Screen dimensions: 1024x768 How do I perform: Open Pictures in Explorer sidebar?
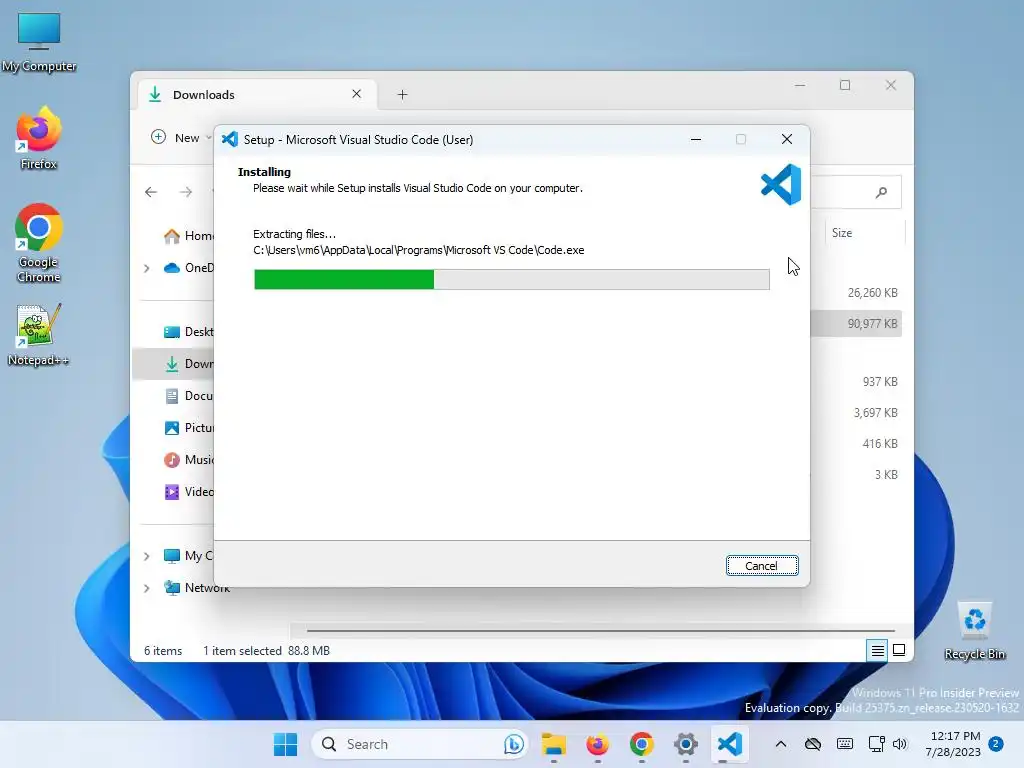pyautogui.click(x=188, y=428)
